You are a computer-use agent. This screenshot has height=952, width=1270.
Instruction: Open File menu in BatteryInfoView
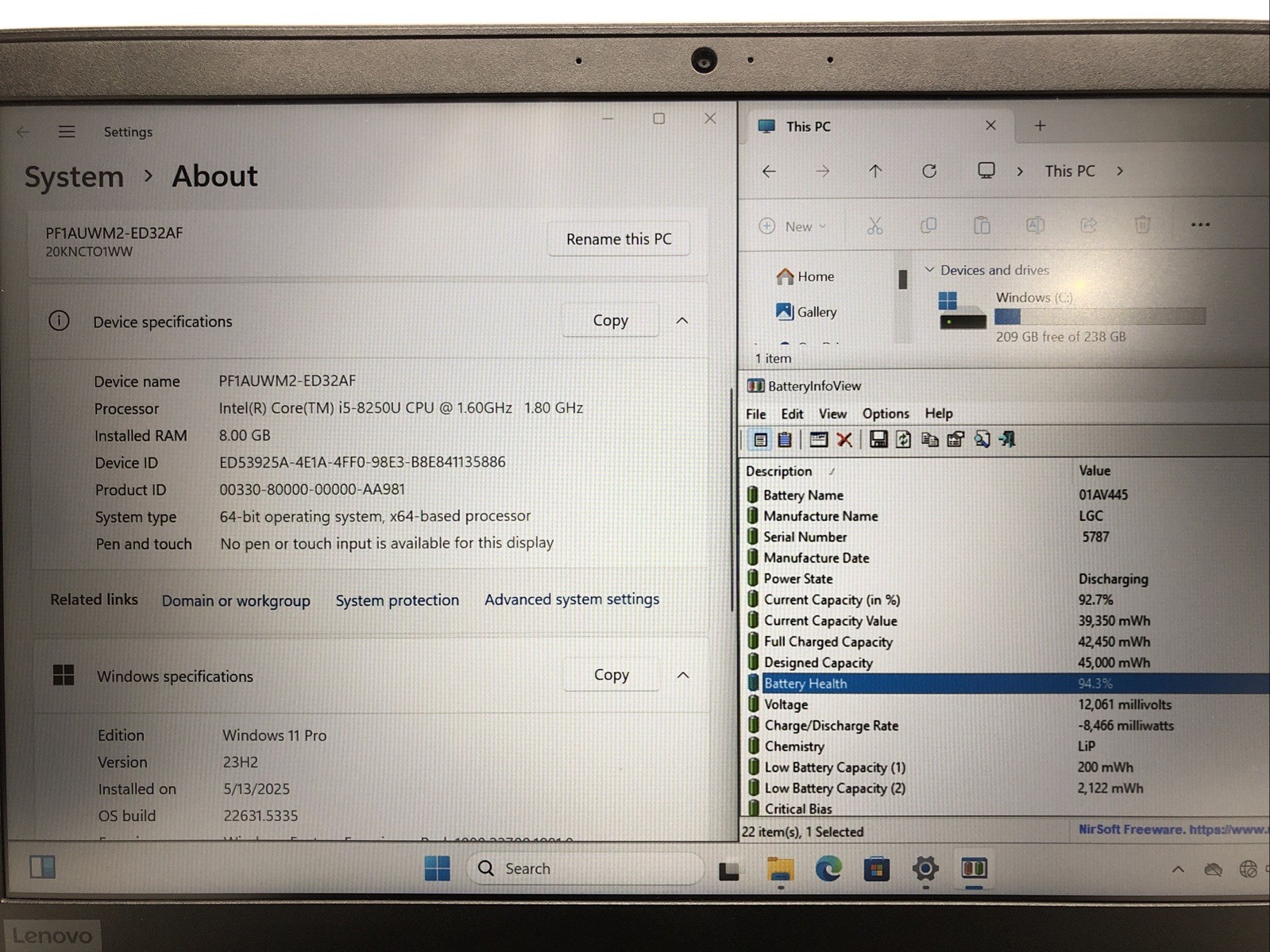coord(755,414)
